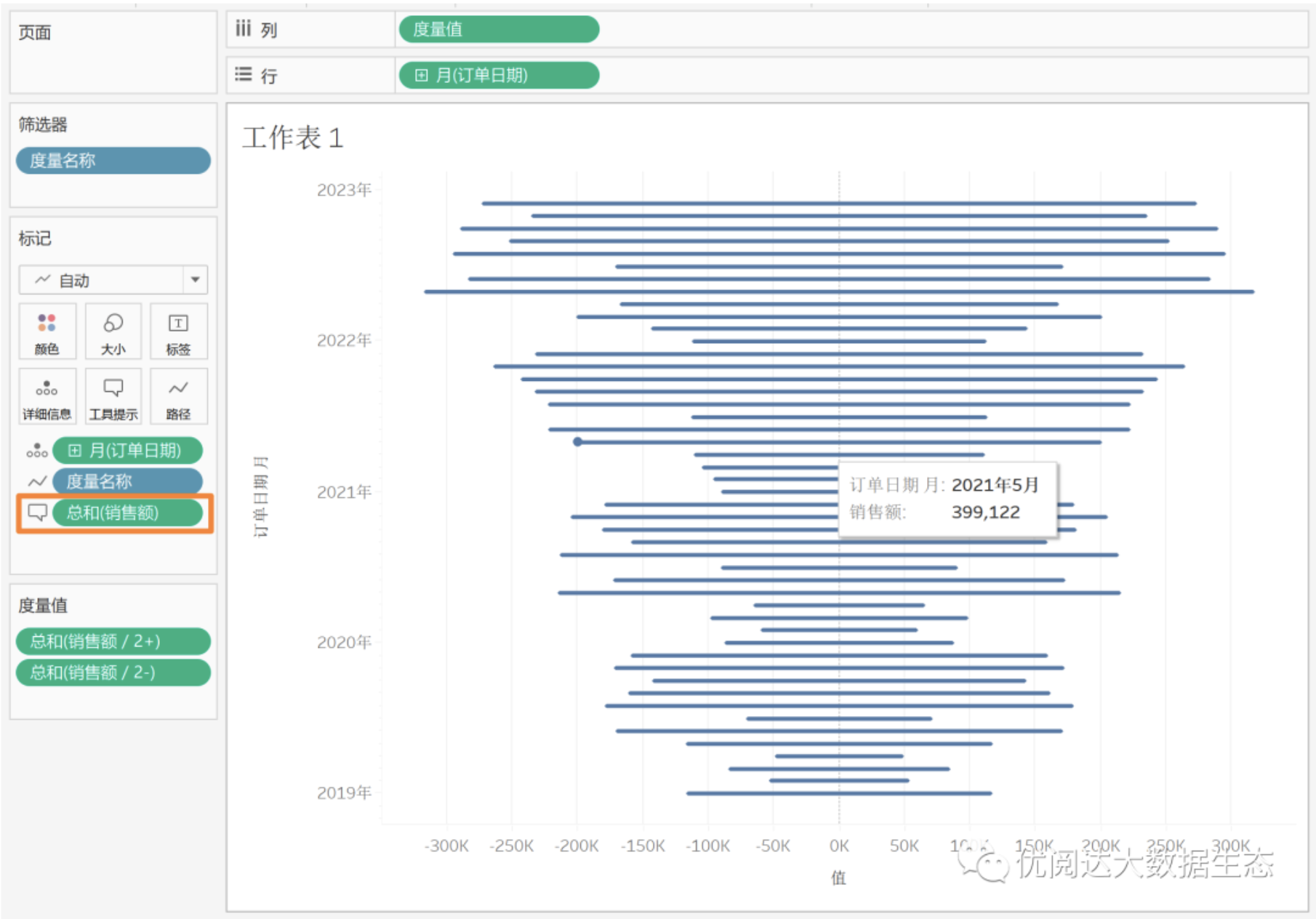Select the 度量值 pill on Columns shelf

coord(499,30)
